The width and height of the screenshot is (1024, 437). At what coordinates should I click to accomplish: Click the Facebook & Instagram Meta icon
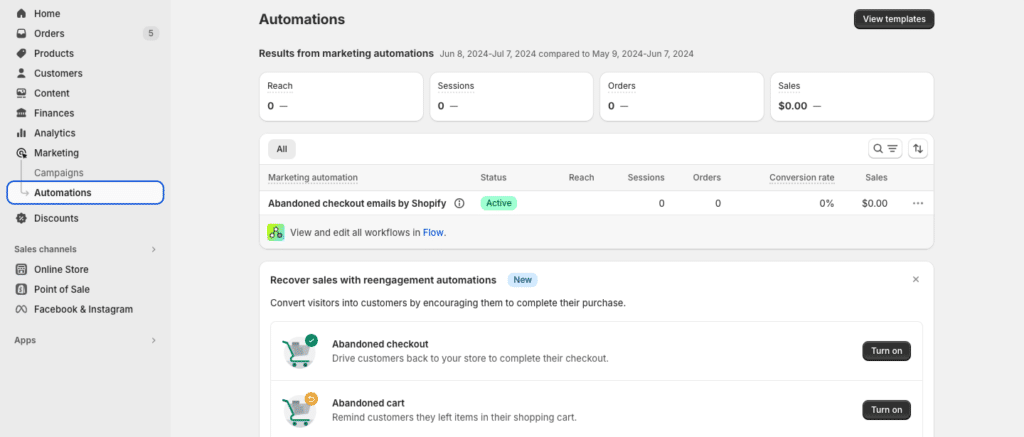click(22, 309)
